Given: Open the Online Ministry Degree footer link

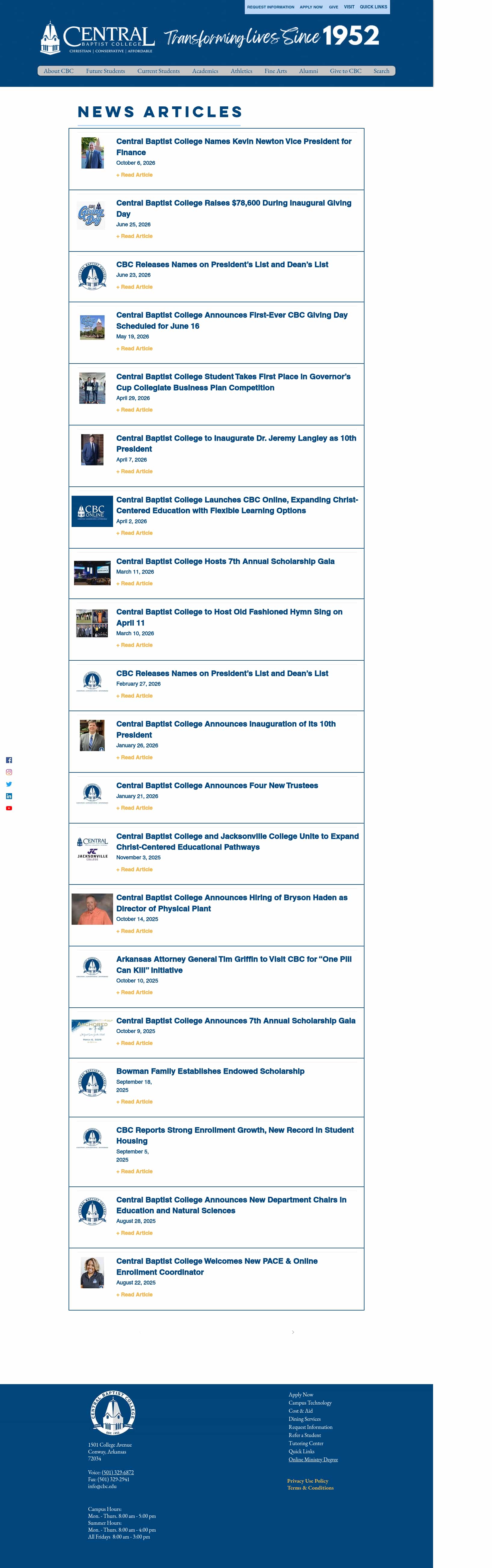Looking at the screenshot, I should click(x=313, y=1460).
